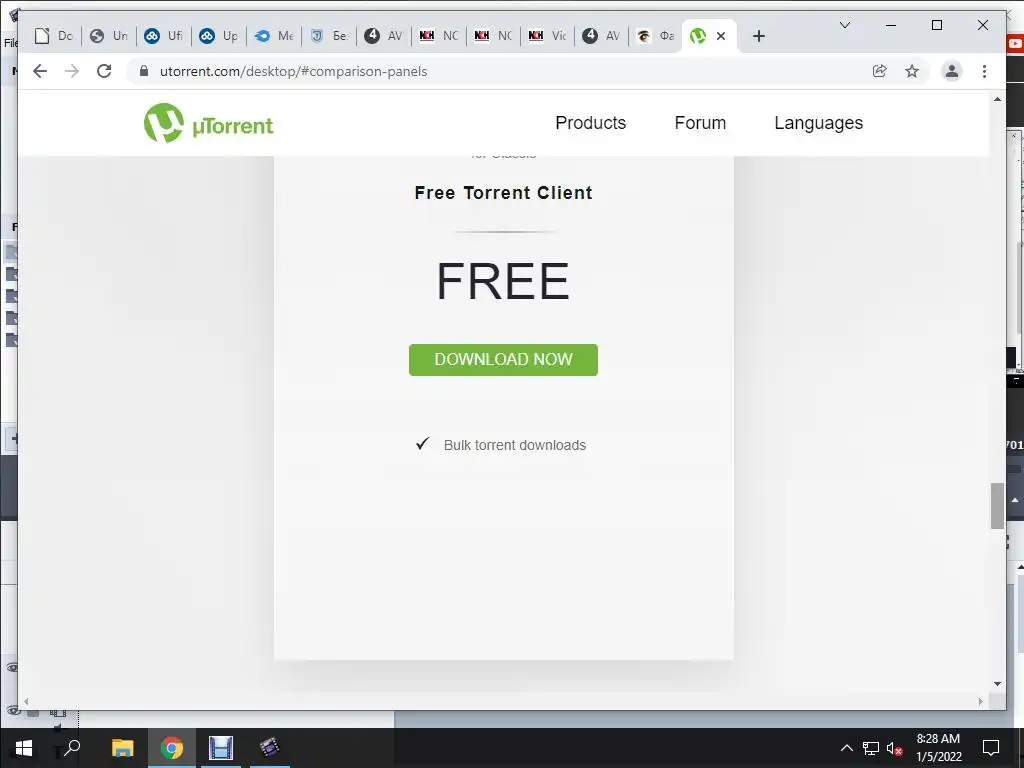Click the vertical scrollbar thumb
The image size is (1024, 768).
(x=997, y=505)
